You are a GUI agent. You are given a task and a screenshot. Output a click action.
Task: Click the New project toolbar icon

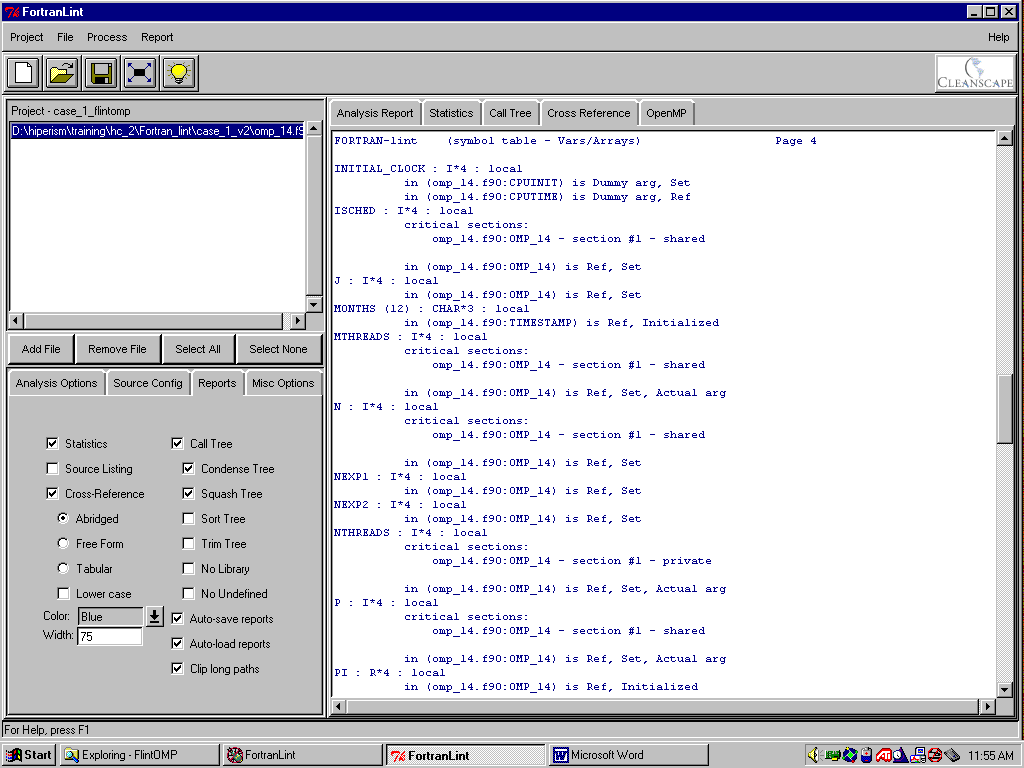[x=24, y=72]
